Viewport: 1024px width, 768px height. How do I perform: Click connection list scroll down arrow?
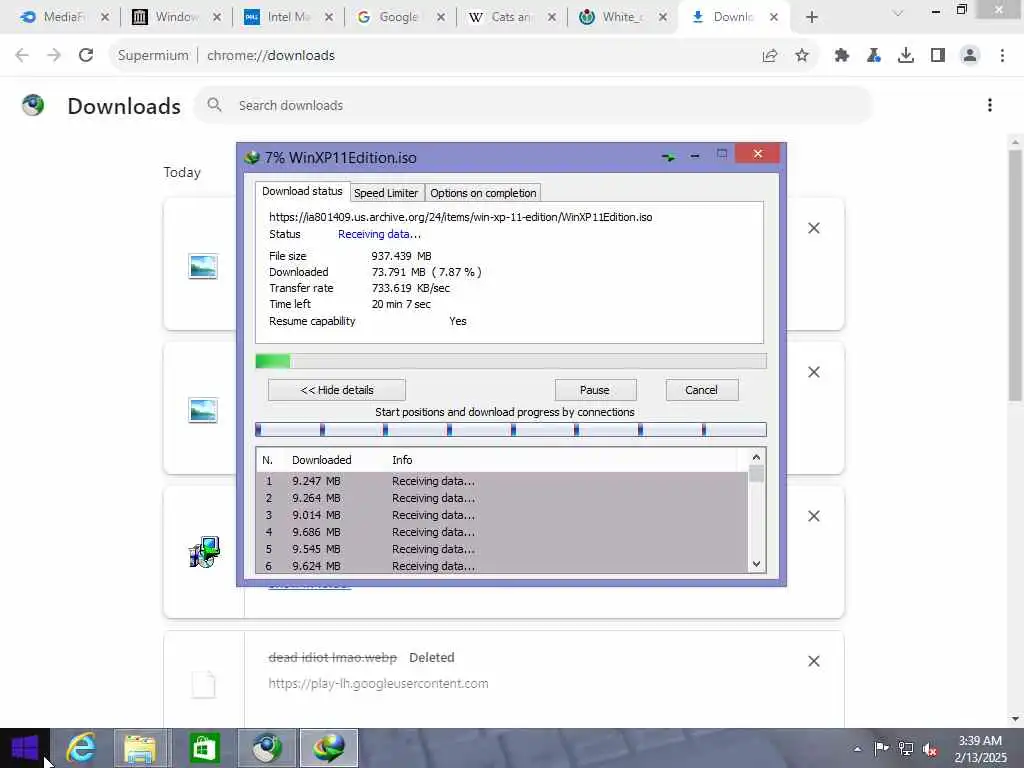[x=756, y=564]
